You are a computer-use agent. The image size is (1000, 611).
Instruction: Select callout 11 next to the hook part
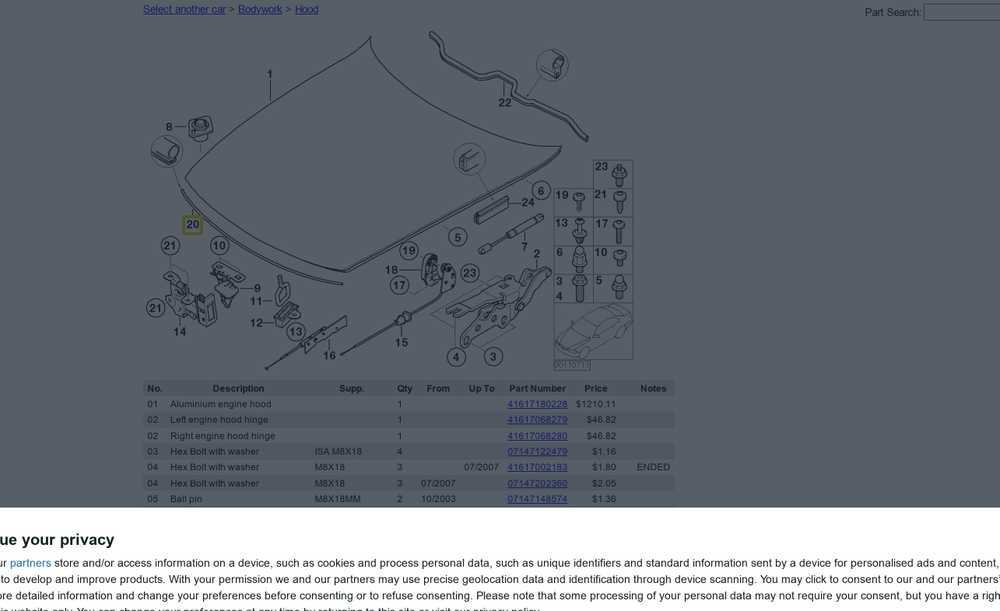click(x=256, y=301)
